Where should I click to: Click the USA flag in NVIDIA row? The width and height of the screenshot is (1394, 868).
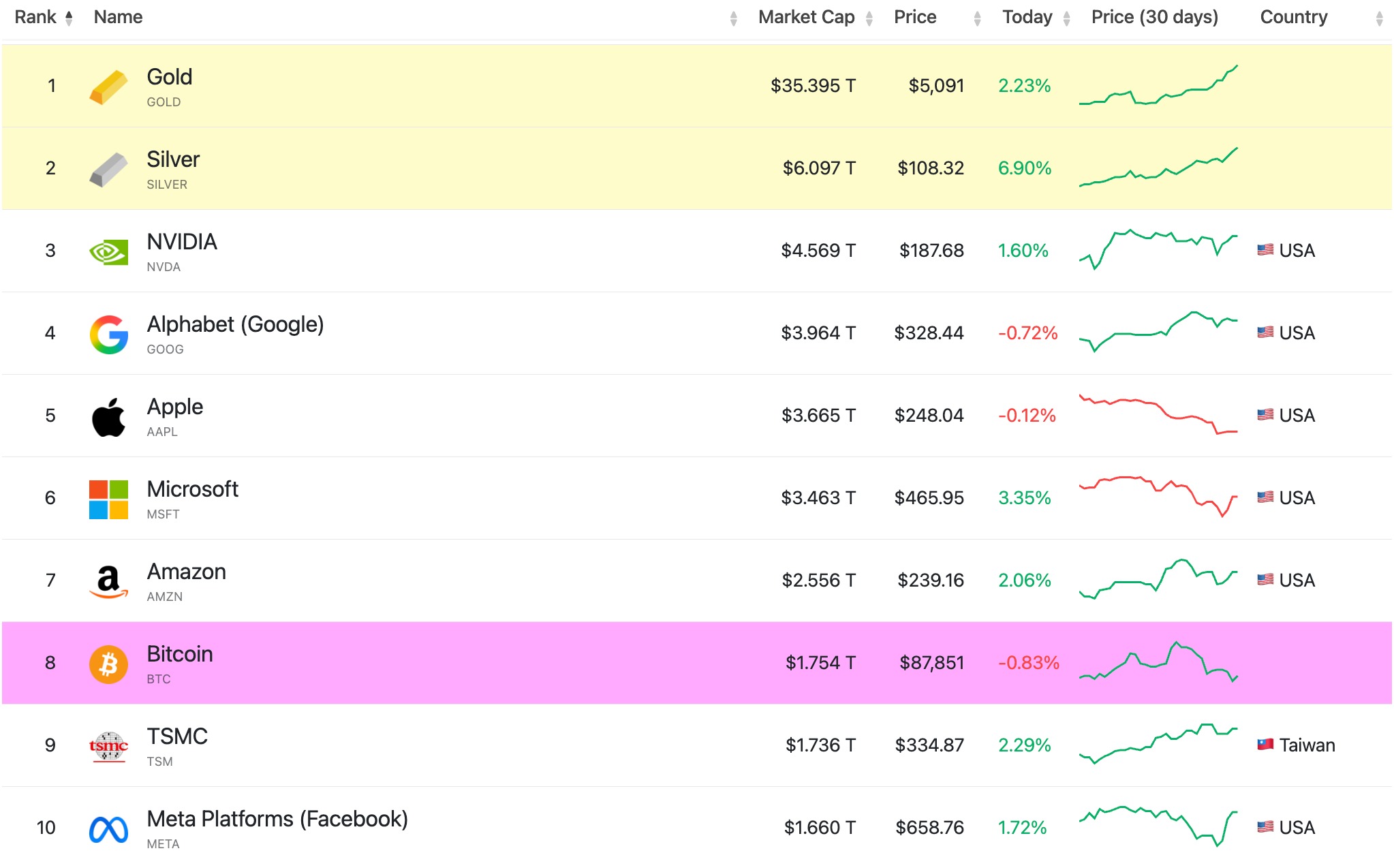pyautogui.click(x=1265, y=250)
